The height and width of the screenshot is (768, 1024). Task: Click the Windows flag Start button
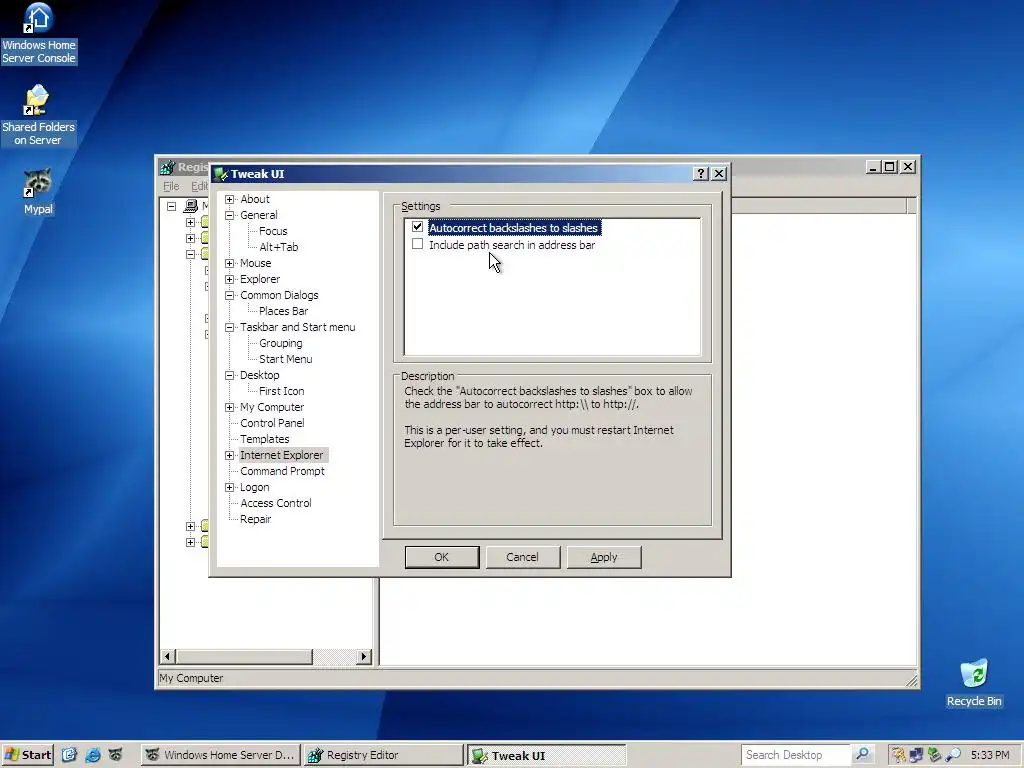click(27, 755)
